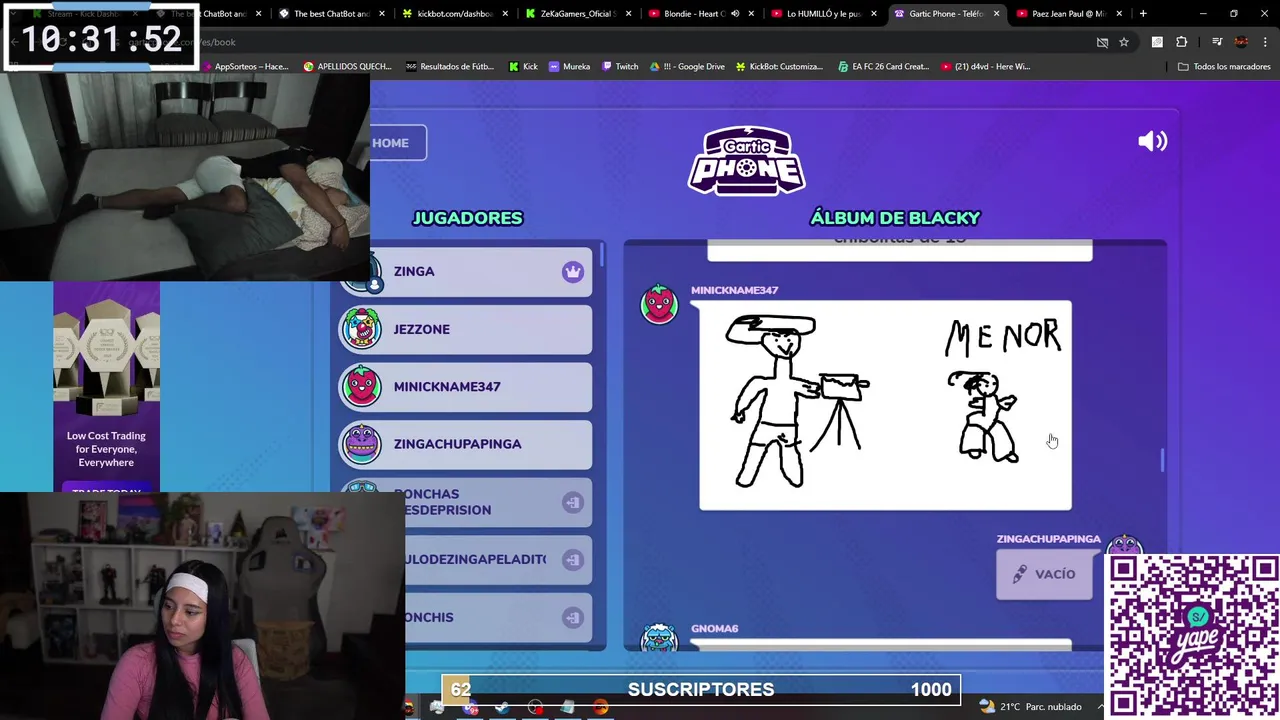The width and height of the screenshot is (1280, 720).
Task: Open the Google Drive bookmark
Action: click(x=687, y=67)
